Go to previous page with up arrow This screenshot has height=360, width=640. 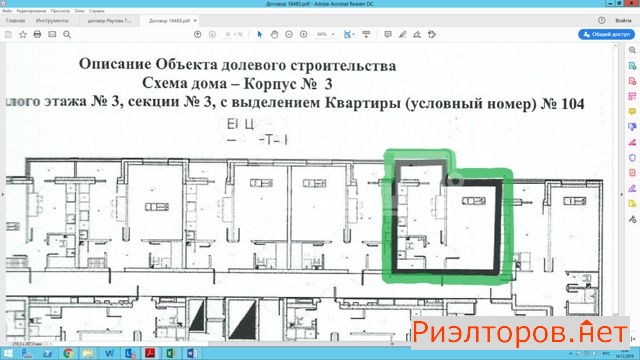click(x=198, y=35)
